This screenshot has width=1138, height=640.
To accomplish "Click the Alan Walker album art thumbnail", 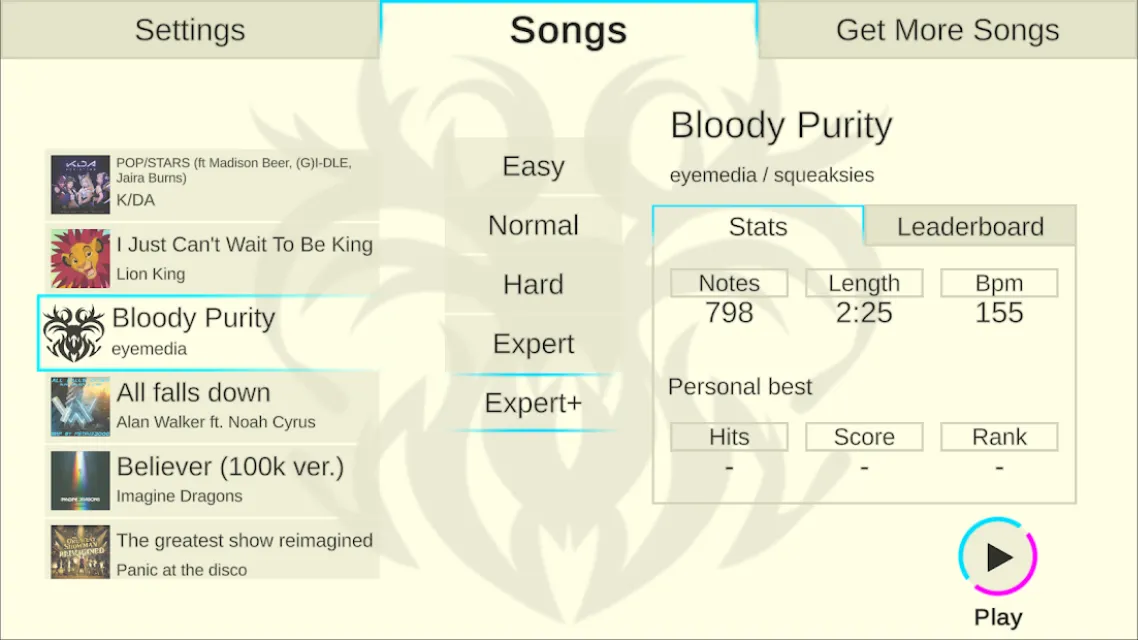I will coord(80,406).
